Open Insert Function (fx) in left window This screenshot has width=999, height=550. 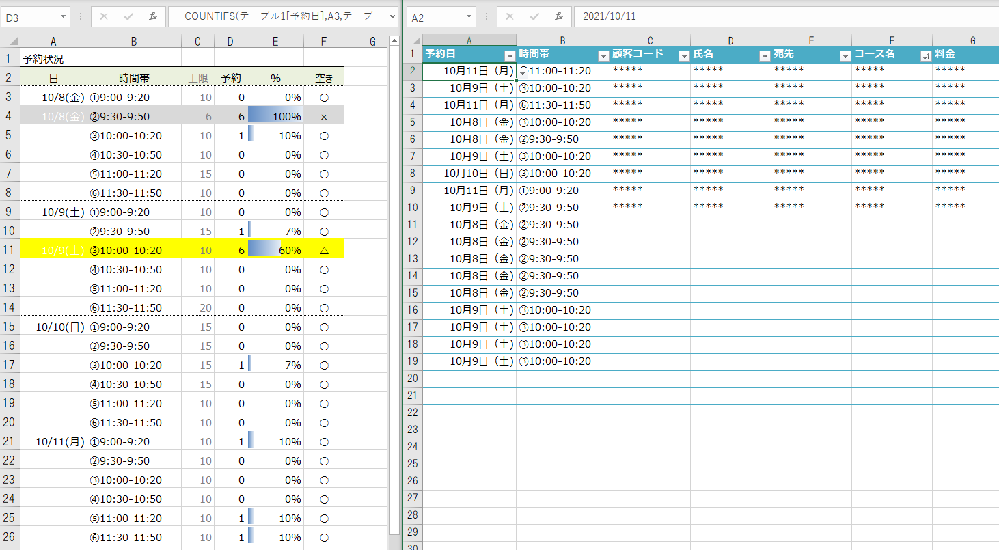(x=153, y=17)
